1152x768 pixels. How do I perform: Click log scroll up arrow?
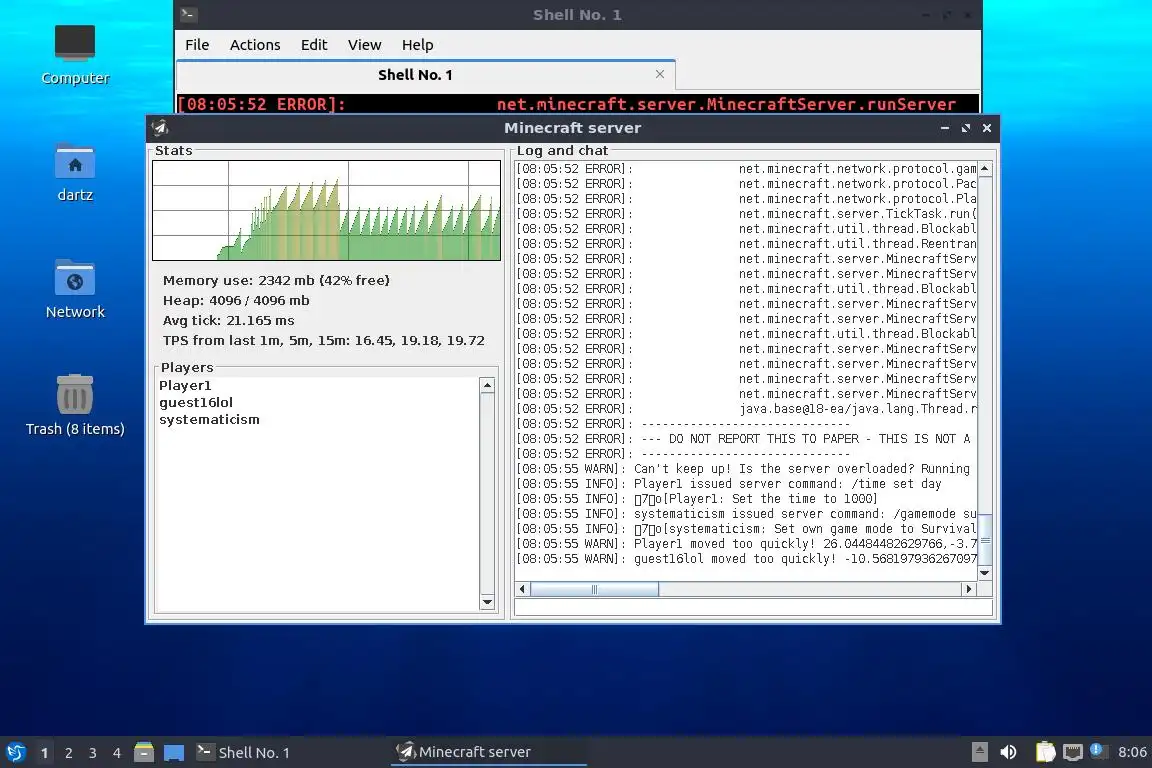[x=985, y=169]
